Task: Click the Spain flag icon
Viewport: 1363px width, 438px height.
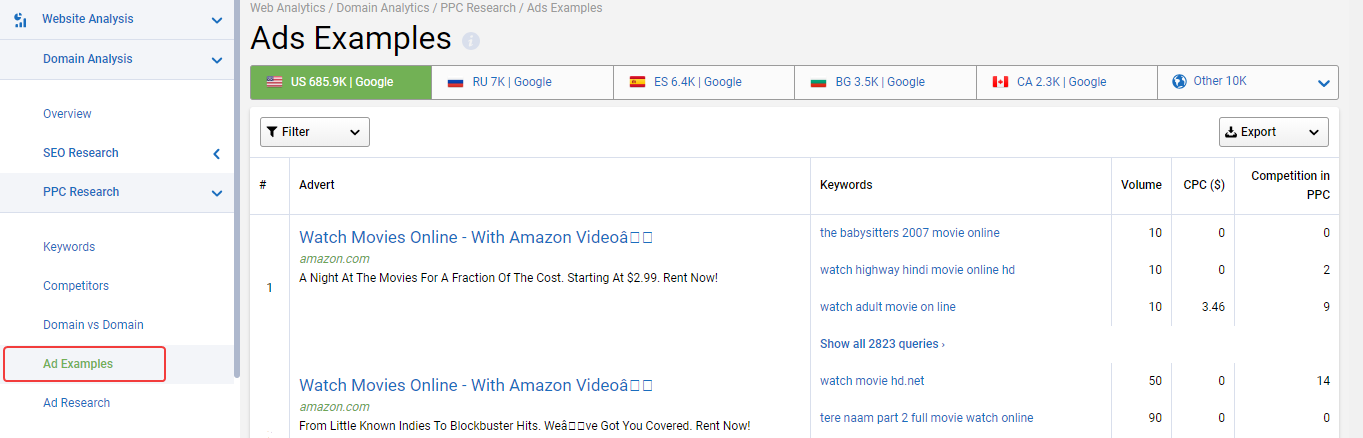Action: point(637,82)
